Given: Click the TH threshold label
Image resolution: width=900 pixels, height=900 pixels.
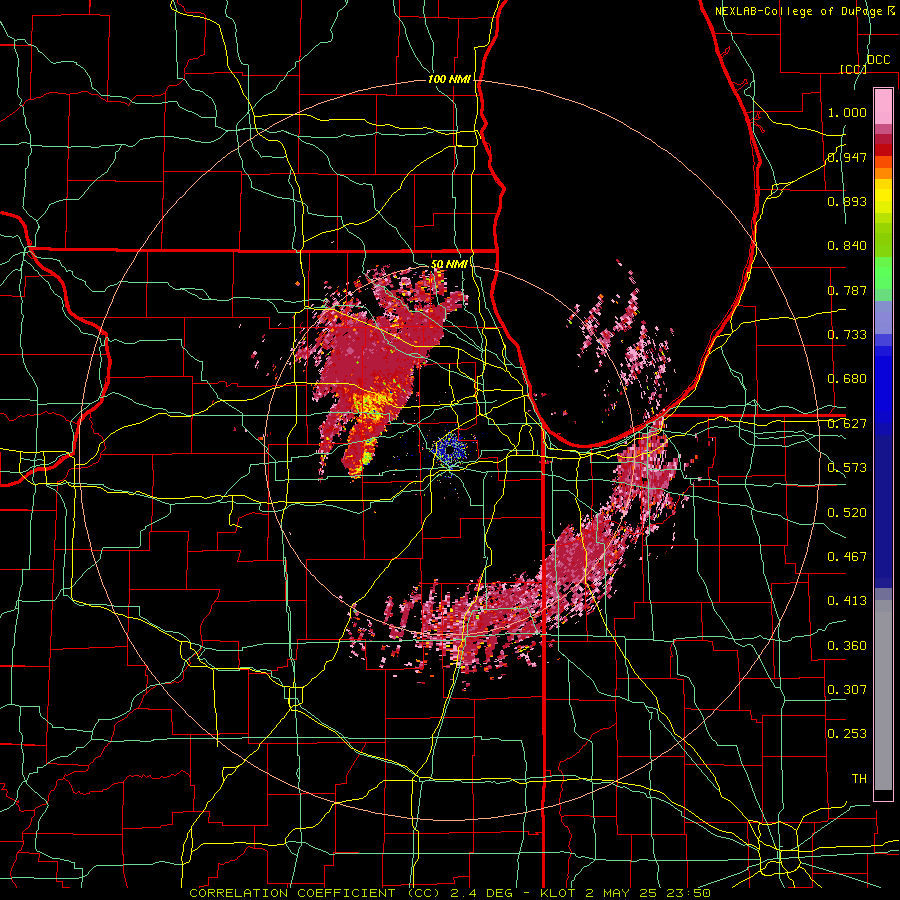Looking at the screenshot, I should [x=859, y=779].
